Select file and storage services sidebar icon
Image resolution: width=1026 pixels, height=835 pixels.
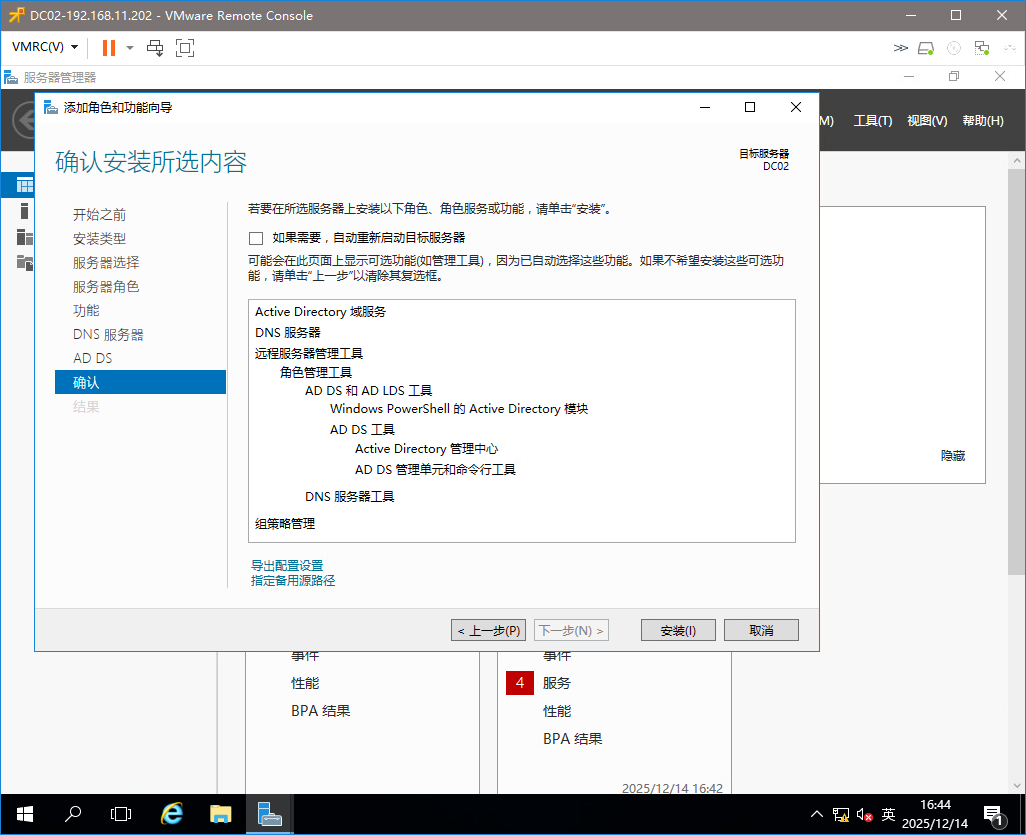pos(24,262)
